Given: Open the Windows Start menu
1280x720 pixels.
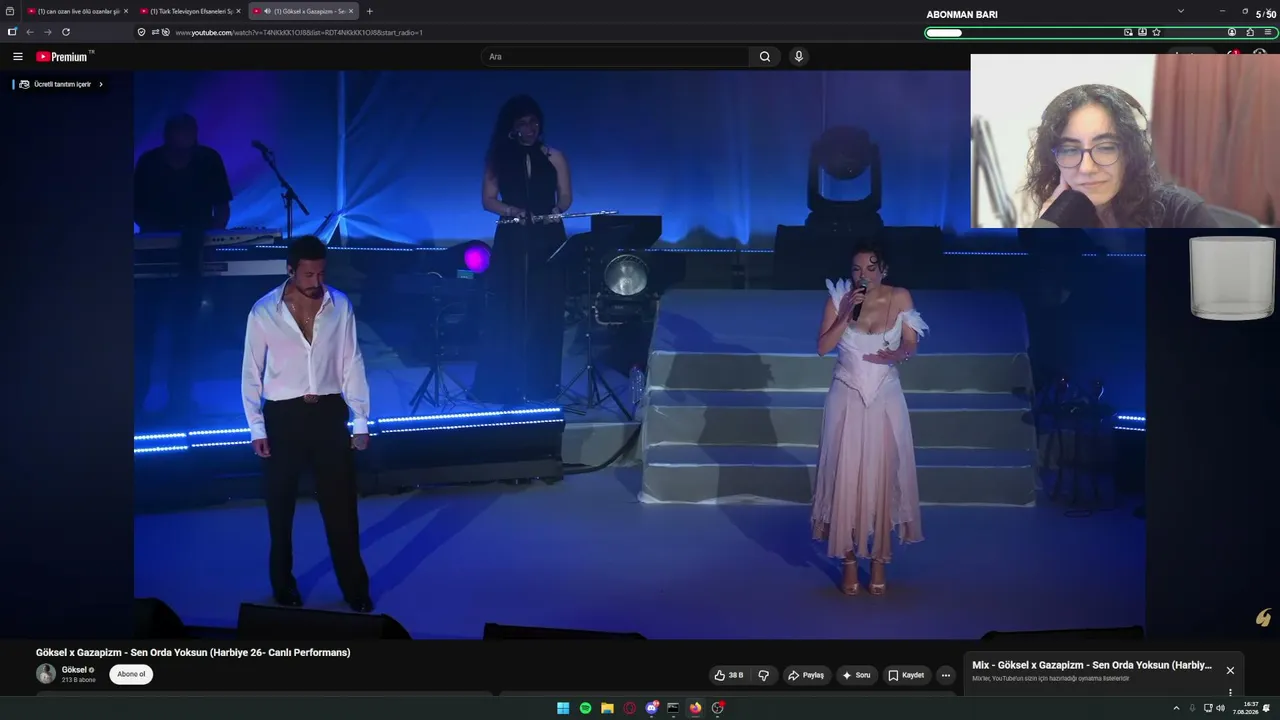Looking at the screenshot, I should (x=563, y=708).
